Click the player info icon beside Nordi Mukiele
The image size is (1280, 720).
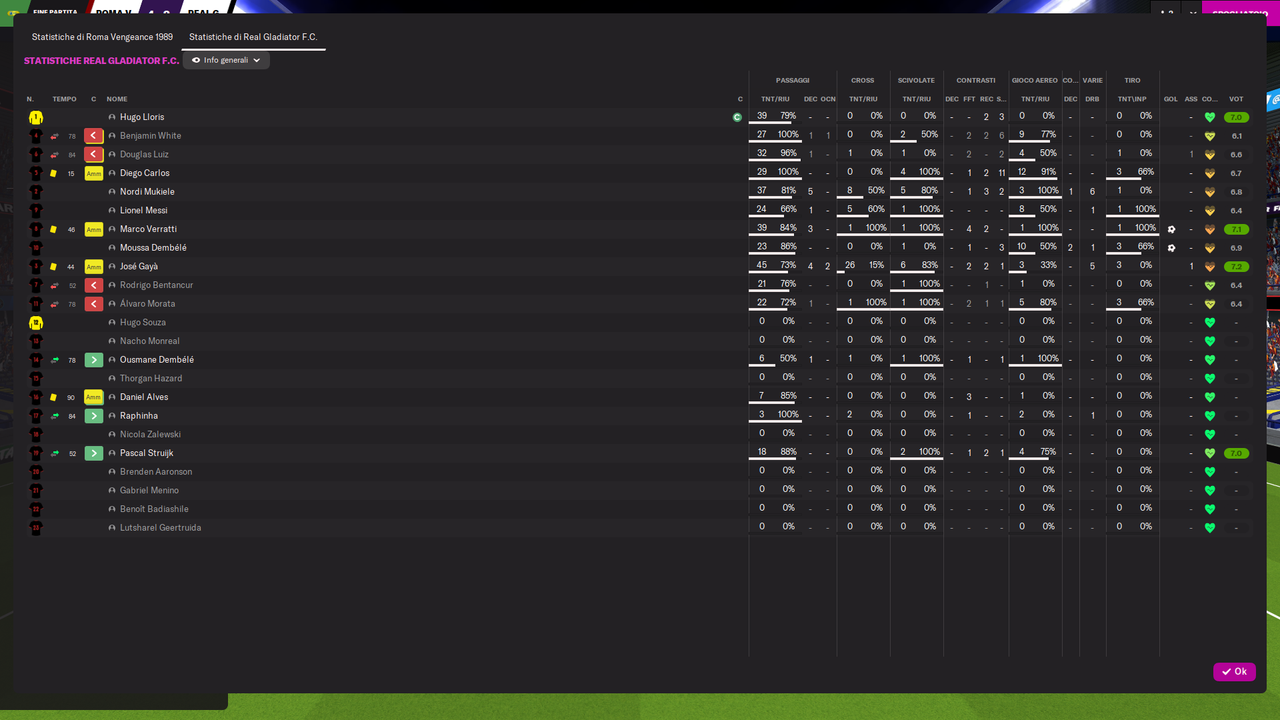point(112,192)
